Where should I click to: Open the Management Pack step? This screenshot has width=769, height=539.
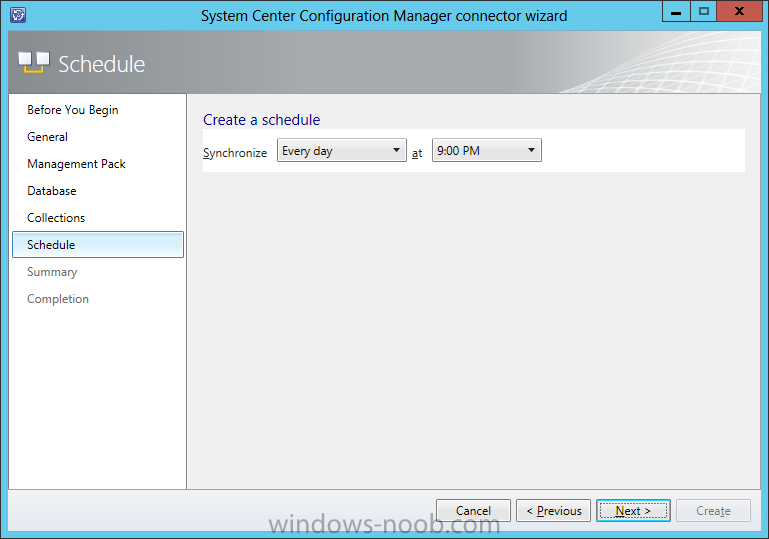pyautogui.click(x=77, y=164)
